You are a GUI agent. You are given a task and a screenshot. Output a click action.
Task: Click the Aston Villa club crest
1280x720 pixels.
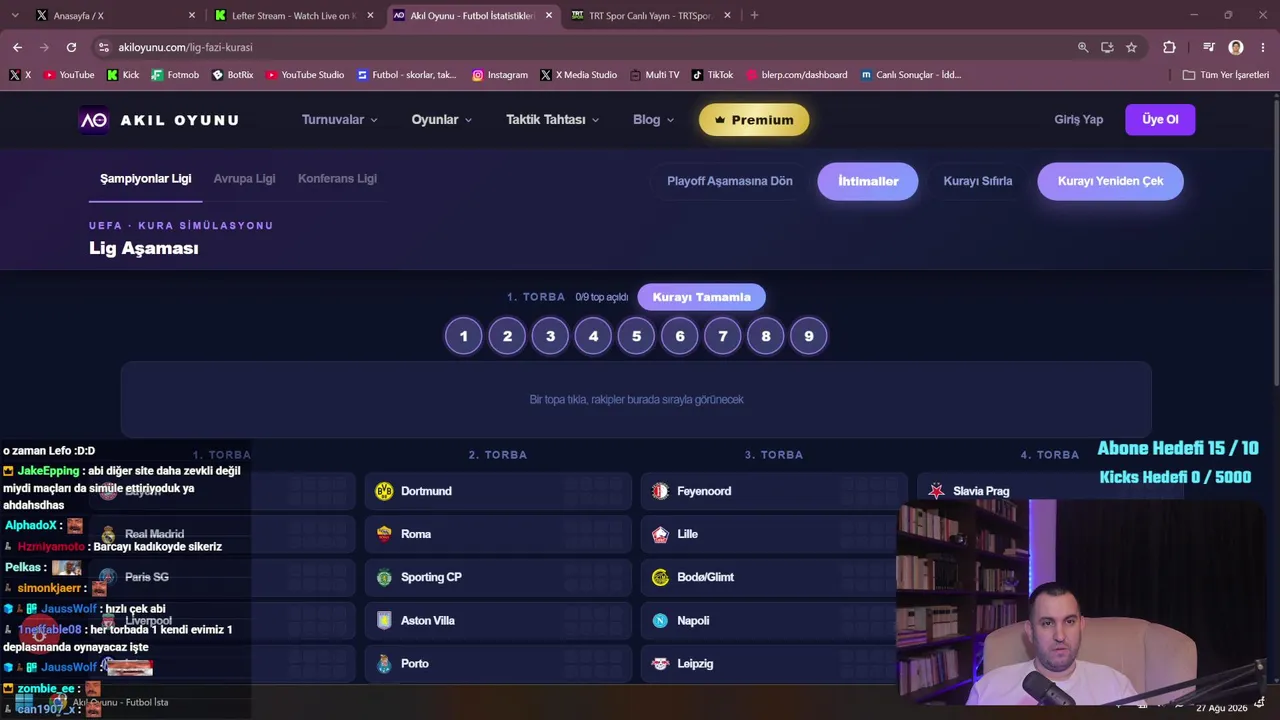384,621
